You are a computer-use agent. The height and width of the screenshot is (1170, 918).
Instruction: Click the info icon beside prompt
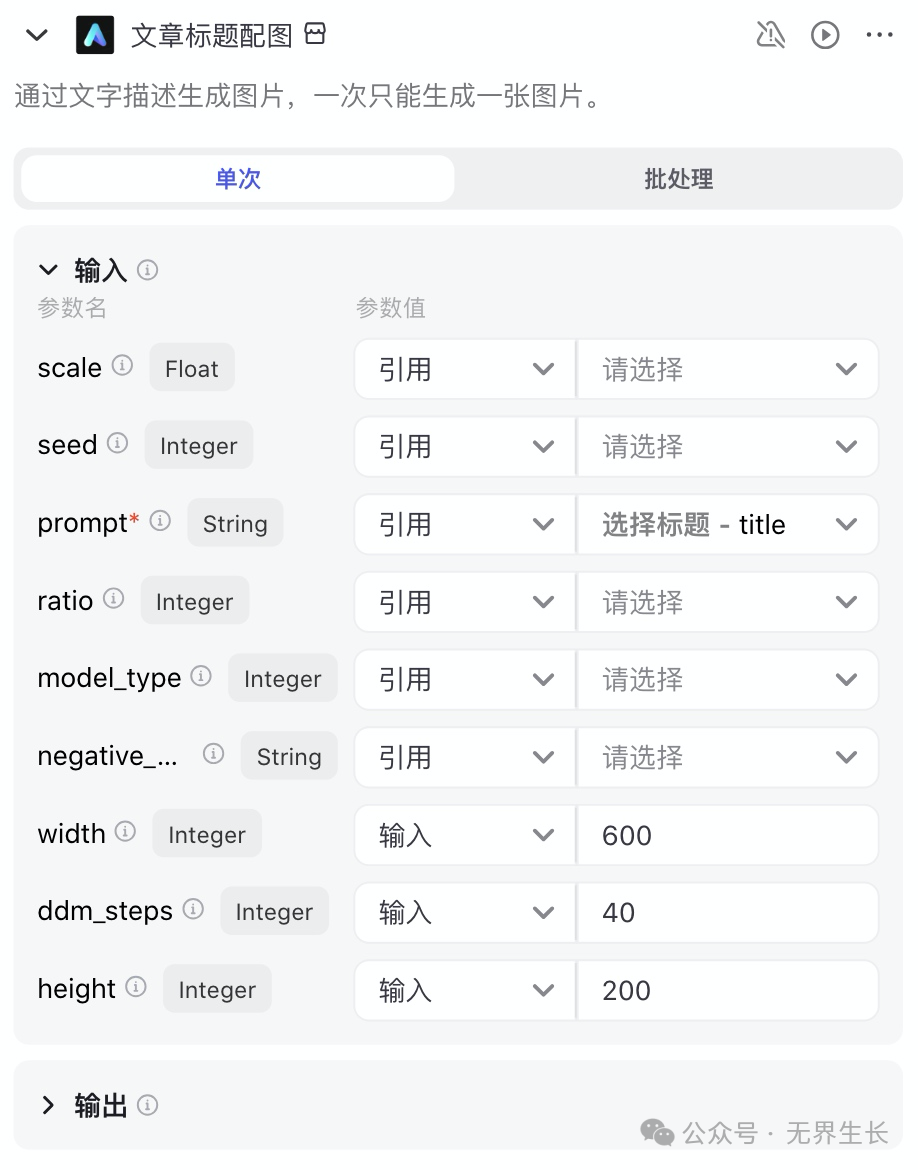[160, 521]
